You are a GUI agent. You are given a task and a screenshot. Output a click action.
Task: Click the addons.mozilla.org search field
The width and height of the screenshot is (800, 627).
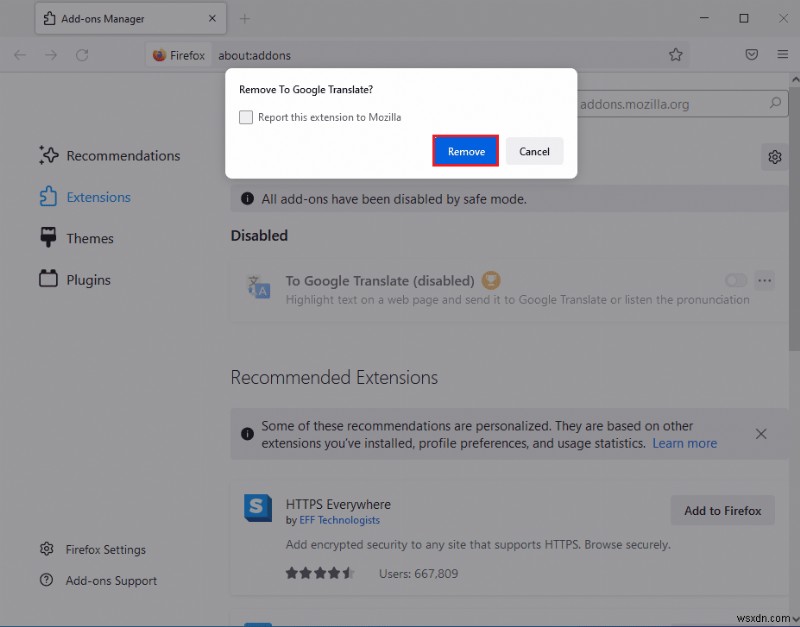pyautogui.click(x=690, y=103)
